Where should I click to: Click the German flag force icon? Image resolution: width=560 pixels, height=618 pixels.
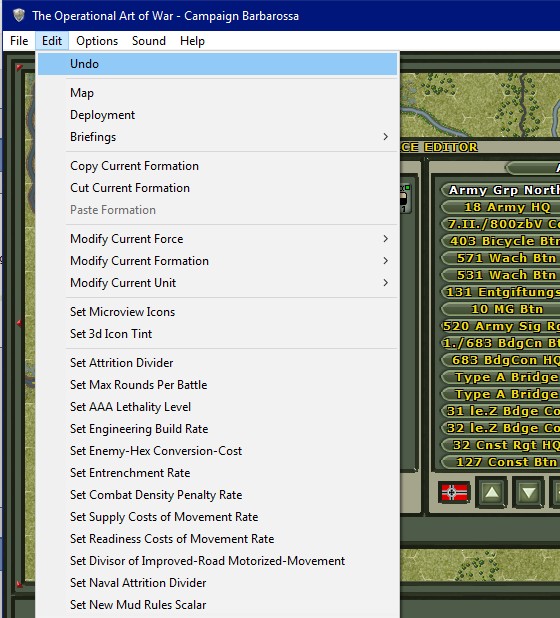(454, 492)
